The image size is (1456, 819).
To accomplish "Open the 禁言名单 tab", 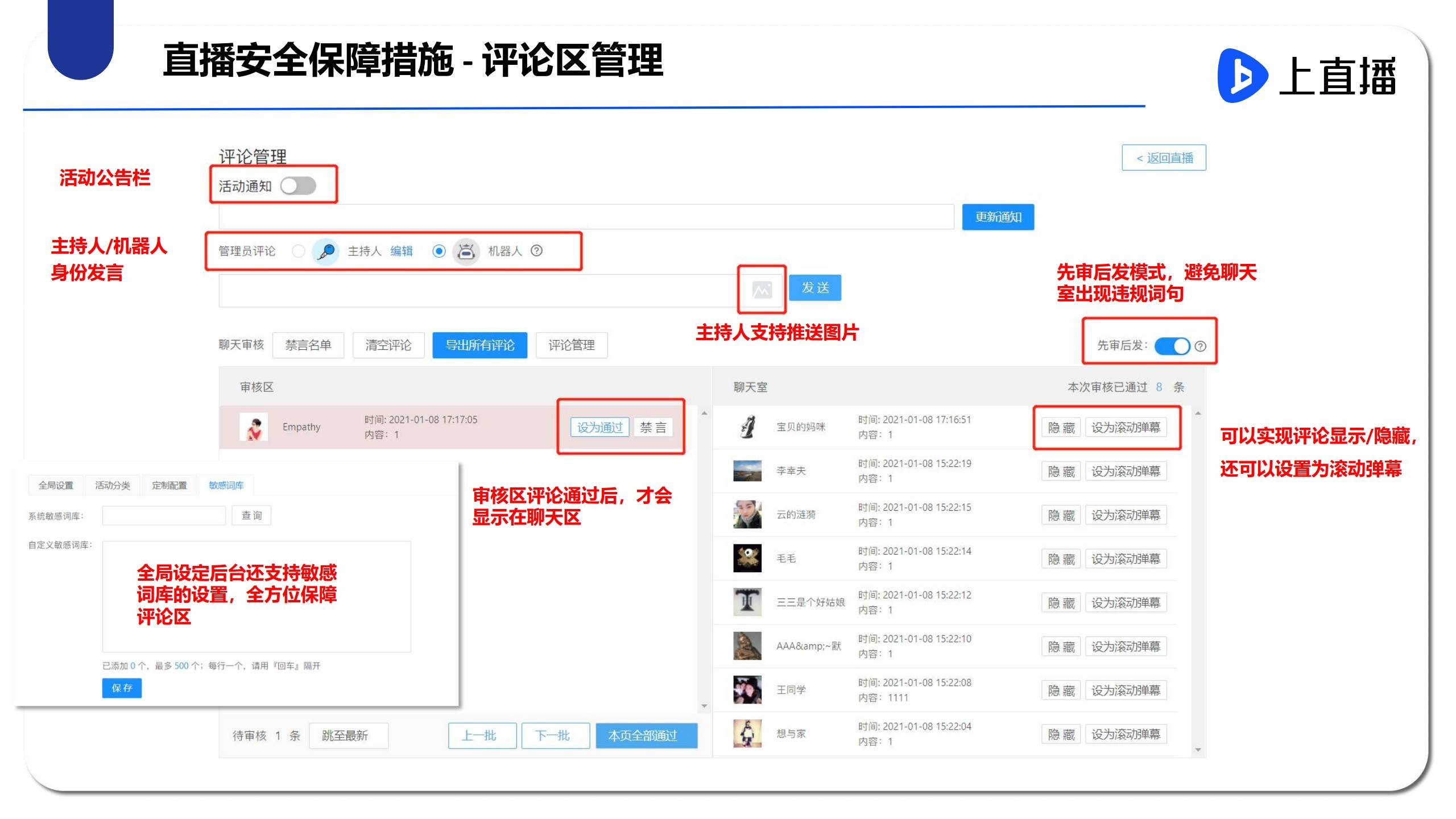I will pyautogui.click(x=308, y=345).
